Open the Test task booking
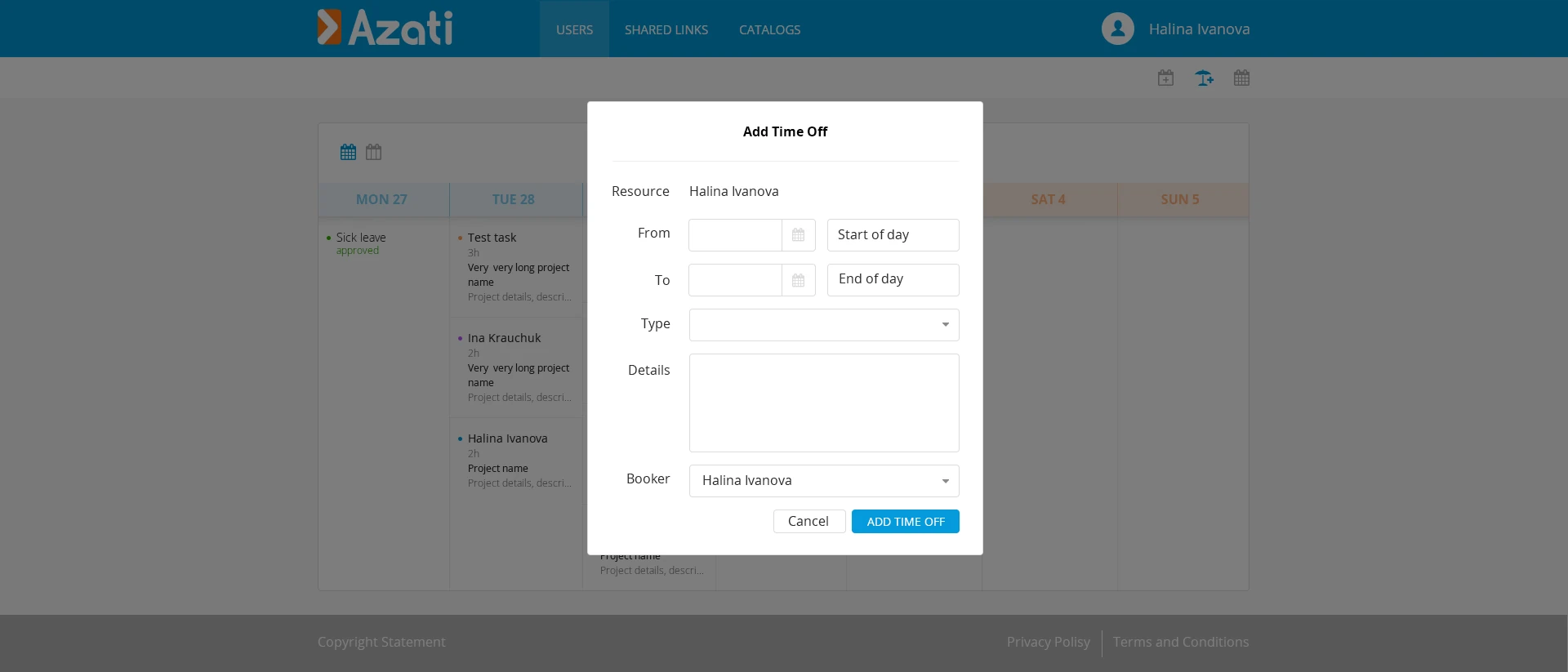The width and height of the screenshot is (1568, 672). point(516,267)
